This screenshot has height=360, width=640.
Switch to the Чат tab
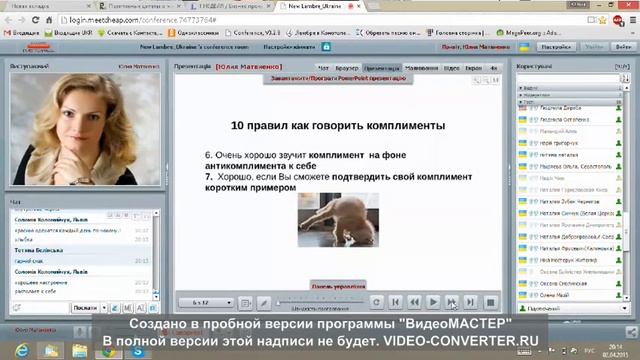point(323,68)
